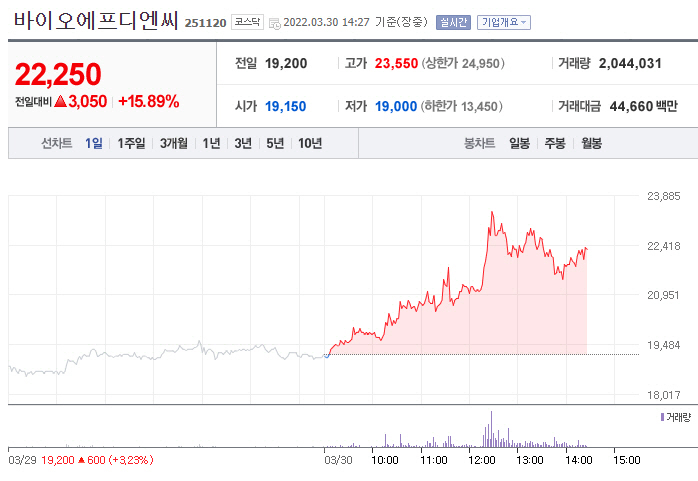Open the 월봉 monthly candle chart

click(591, 143)
